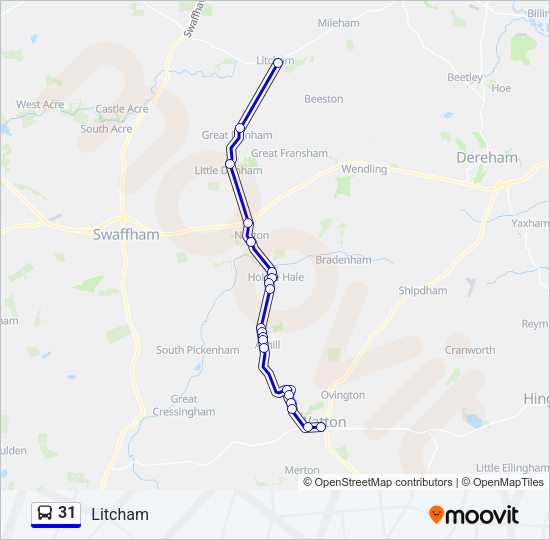
Task: Select the Litcham terminus stop marker
Action: 278,63
